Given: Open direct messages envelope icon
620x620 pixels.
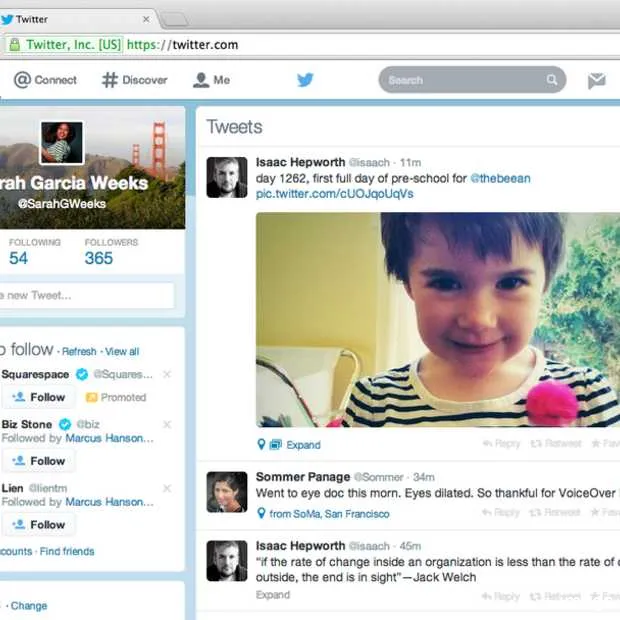Looking at the screenshot, I should click(596, 80).
